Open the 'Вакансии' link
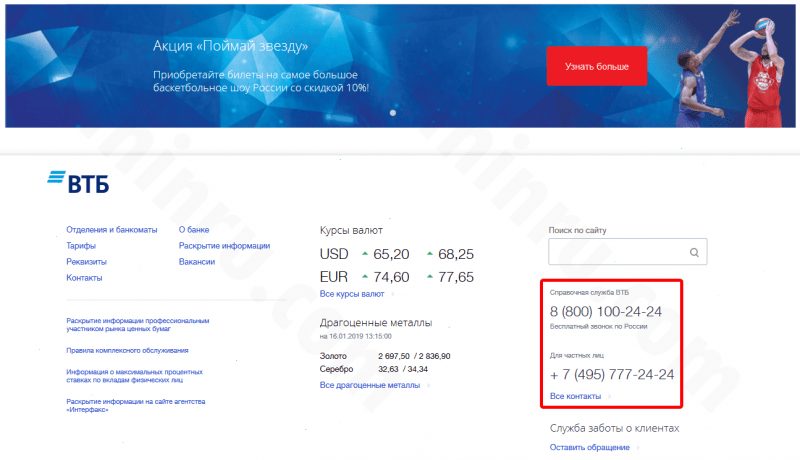The image size is (800, 460). click(x=197, y=262)
